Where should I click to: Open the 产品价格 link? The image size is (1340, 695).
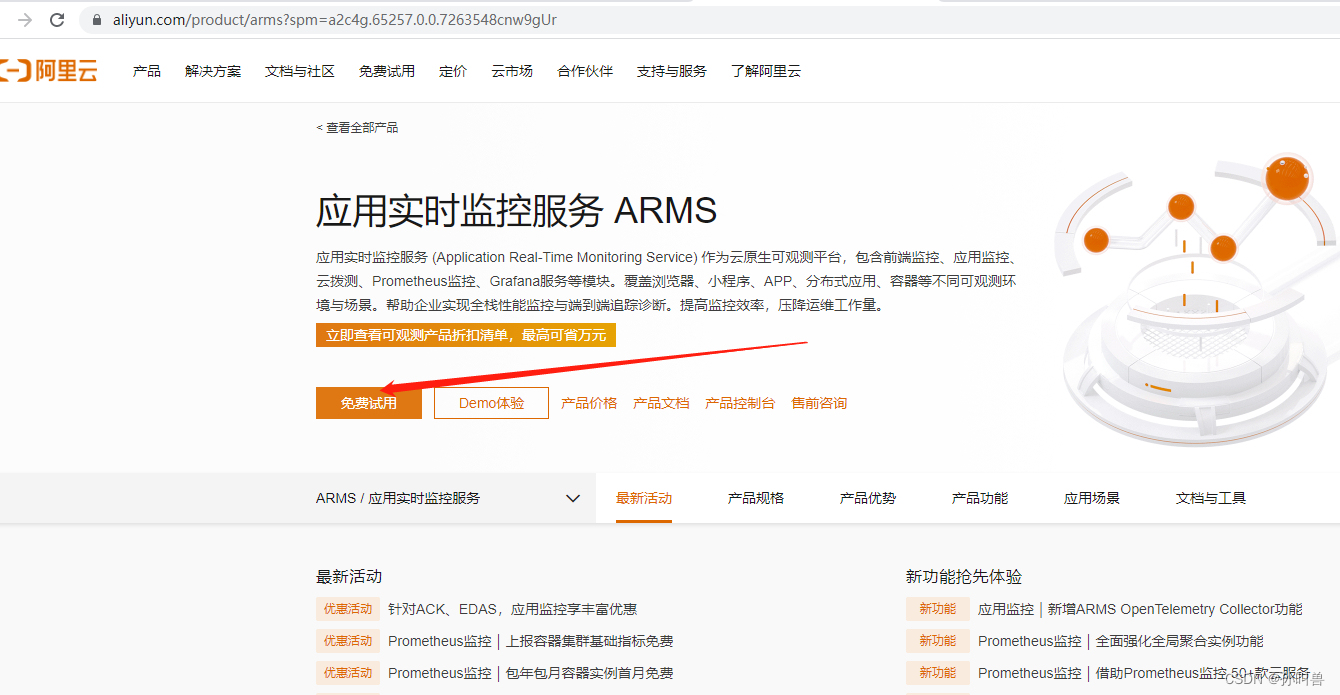(x=589, y=403)
